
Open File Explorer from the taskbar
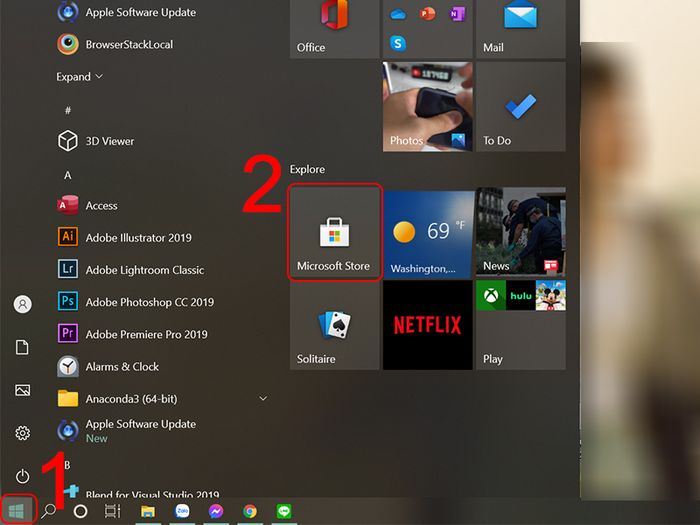click(148, 511)
